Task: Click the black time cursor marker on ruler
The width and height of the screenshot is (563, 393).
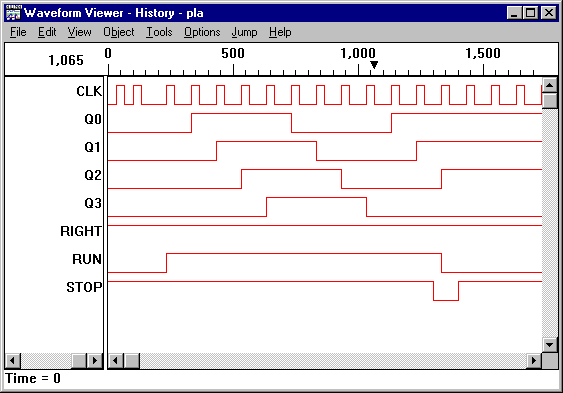Action: pyautogui.click(x=374, y=65)
